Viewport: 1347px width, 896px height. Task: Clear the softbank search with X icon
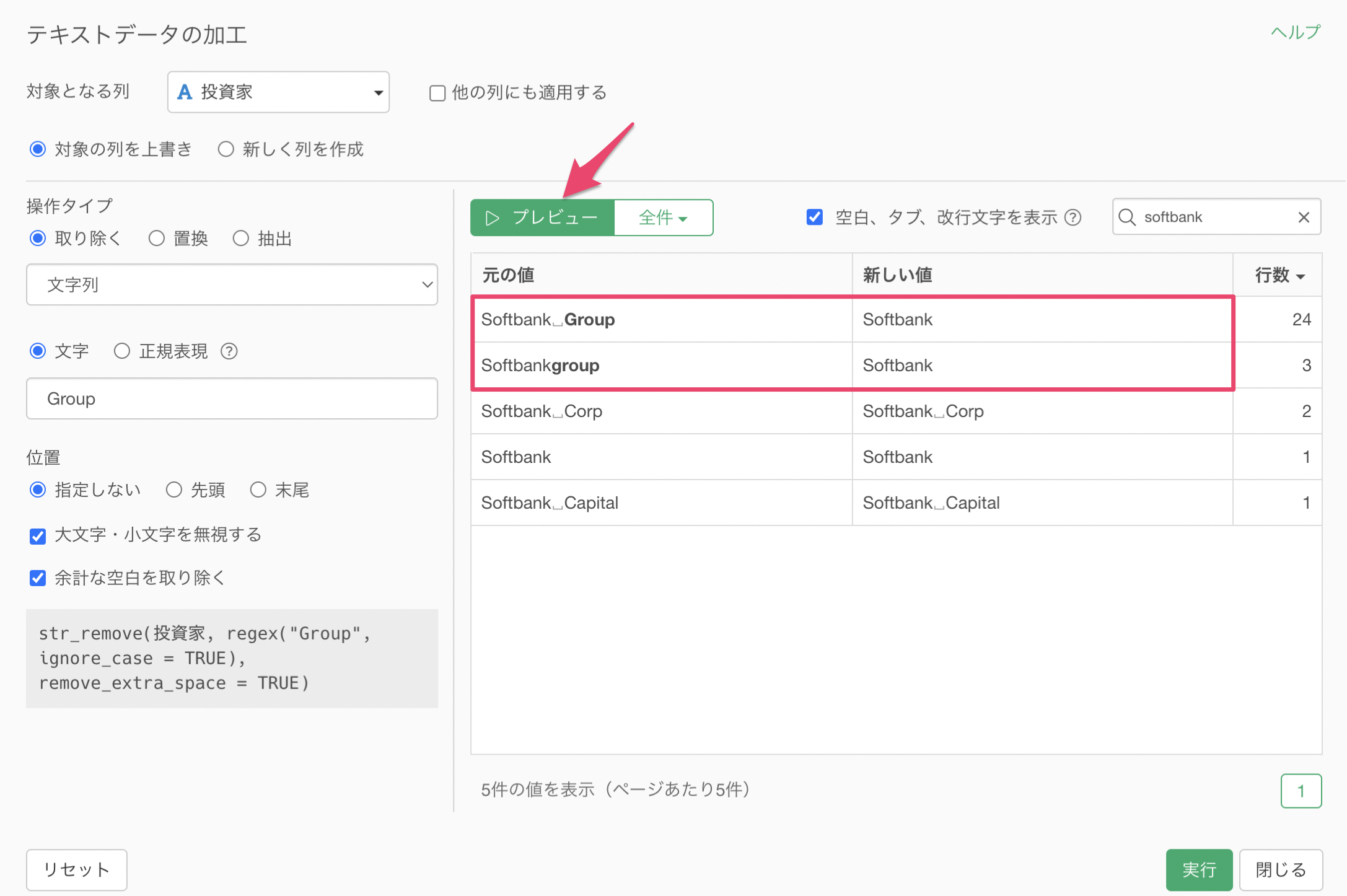(1304, 217)
